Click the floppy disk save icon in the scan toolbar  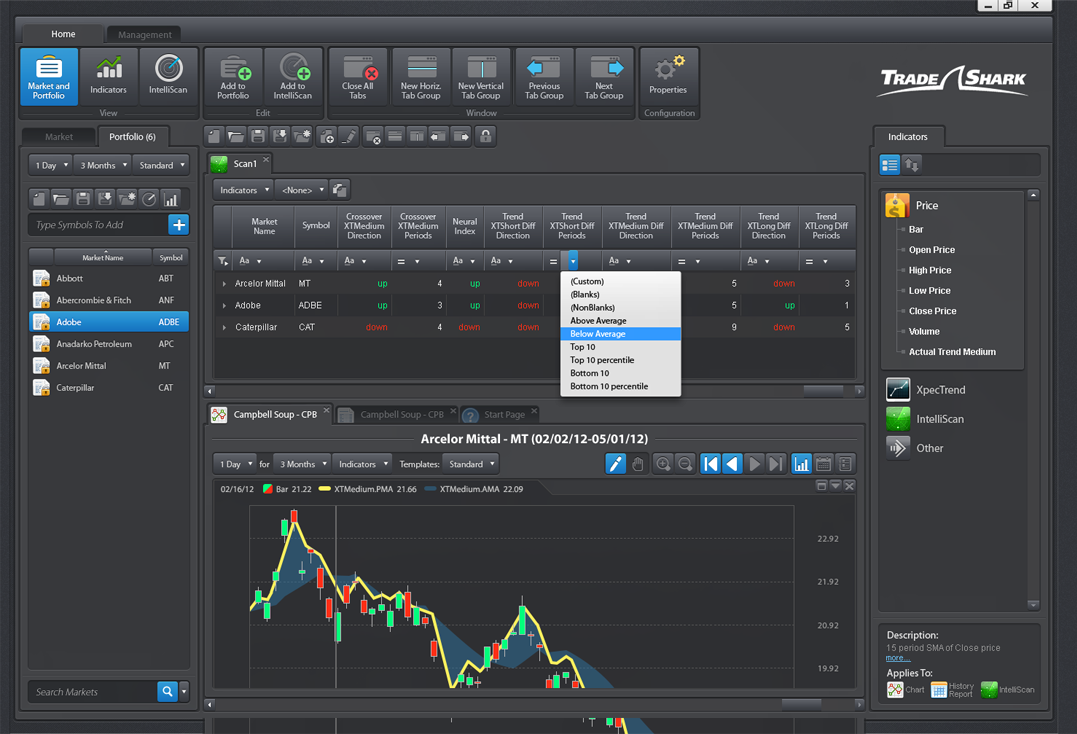258,137
